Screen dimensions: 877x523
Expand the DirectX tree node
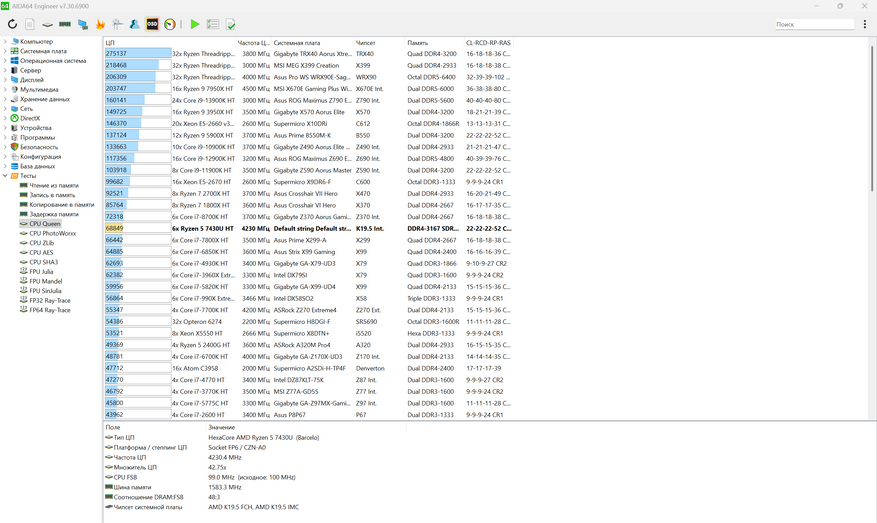coord(5,118)
